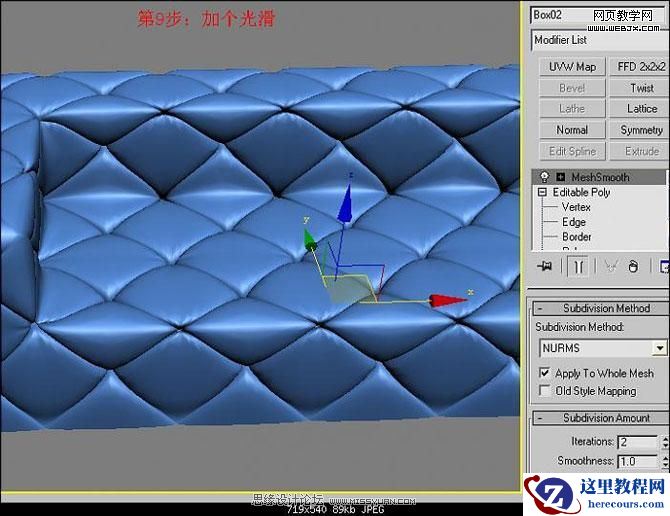Click the yellow XY plane gizmo handle

point(350,288)
